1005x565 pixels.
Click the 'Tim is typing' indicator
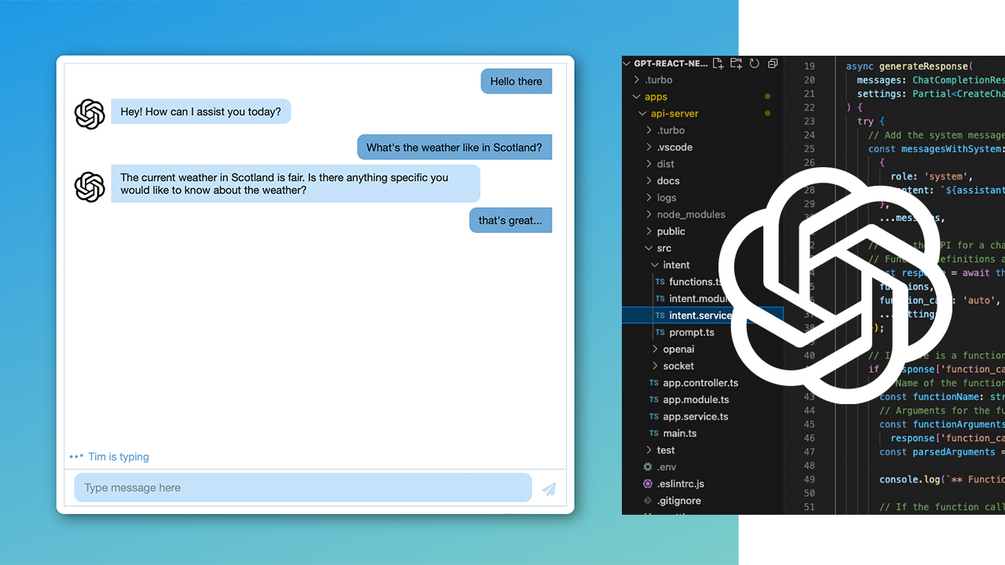(x=110, y=457)
